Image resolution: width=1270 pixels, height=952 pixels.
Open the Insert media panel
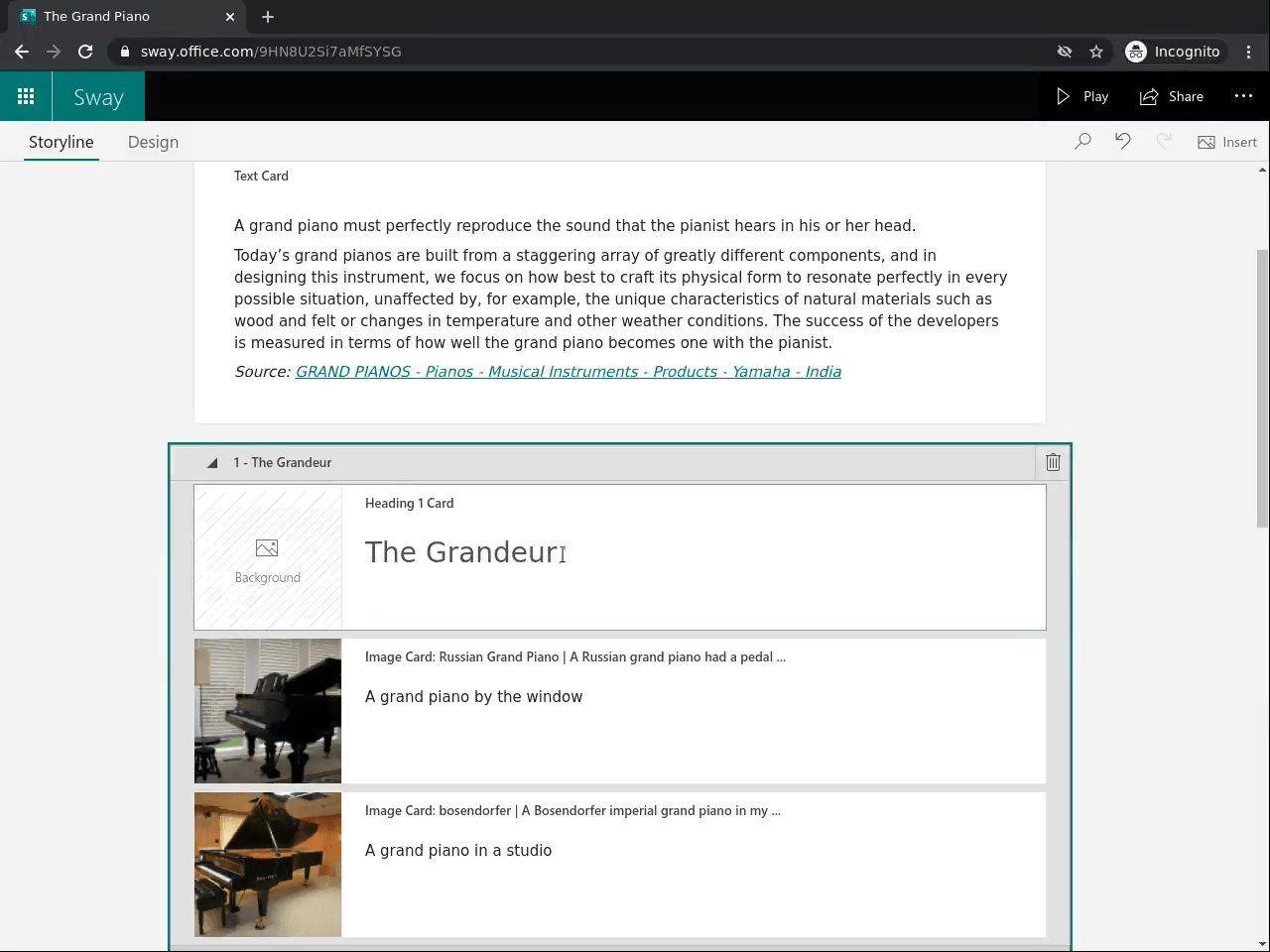[x=1227, y=142]
